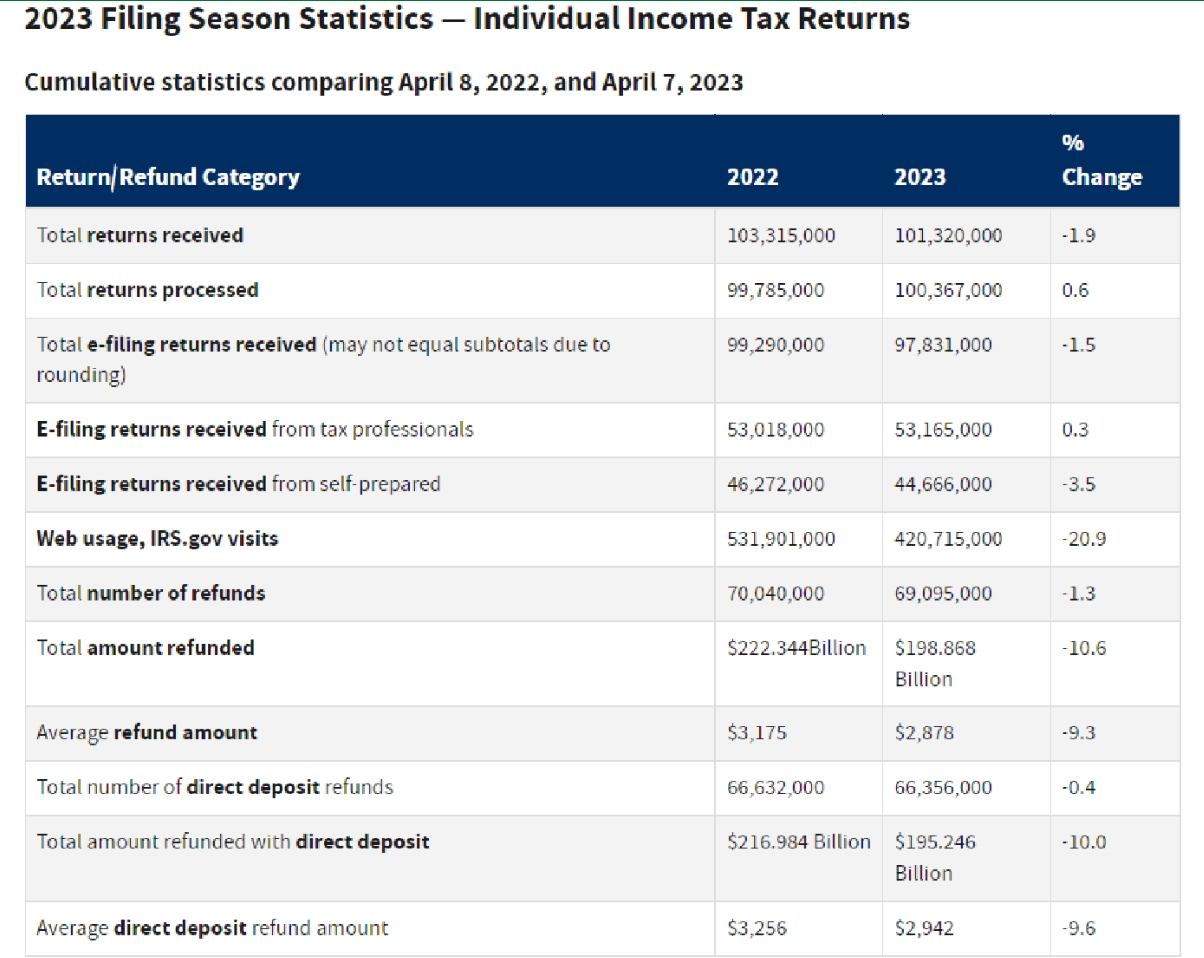Select the $2,878 average refund value
This screenshot has width=1204, height=958.
924,733
